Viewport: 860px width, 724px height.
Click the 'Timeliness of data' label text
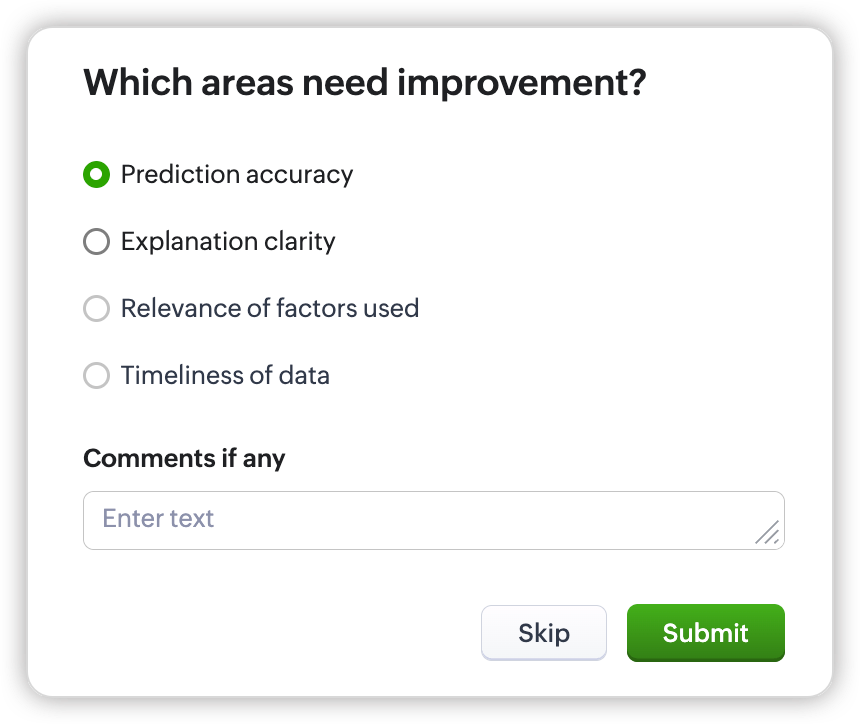pyautogui.click(x=225, y=376)
